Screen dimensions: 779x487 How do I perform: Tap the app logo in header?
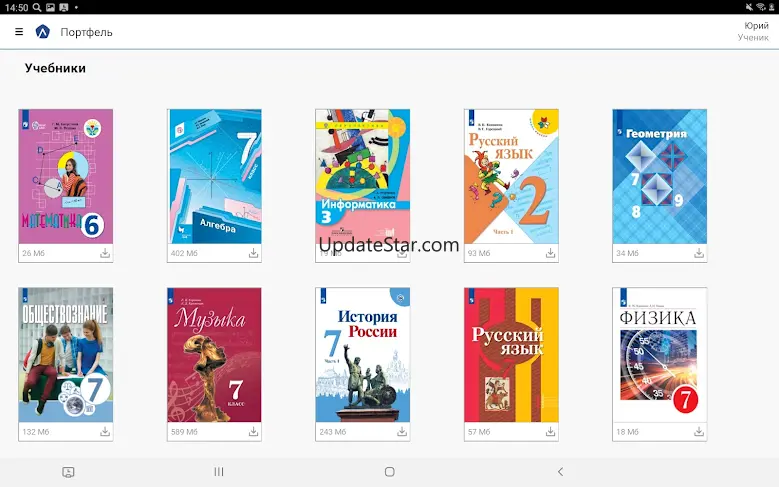(x=43, y=32)
